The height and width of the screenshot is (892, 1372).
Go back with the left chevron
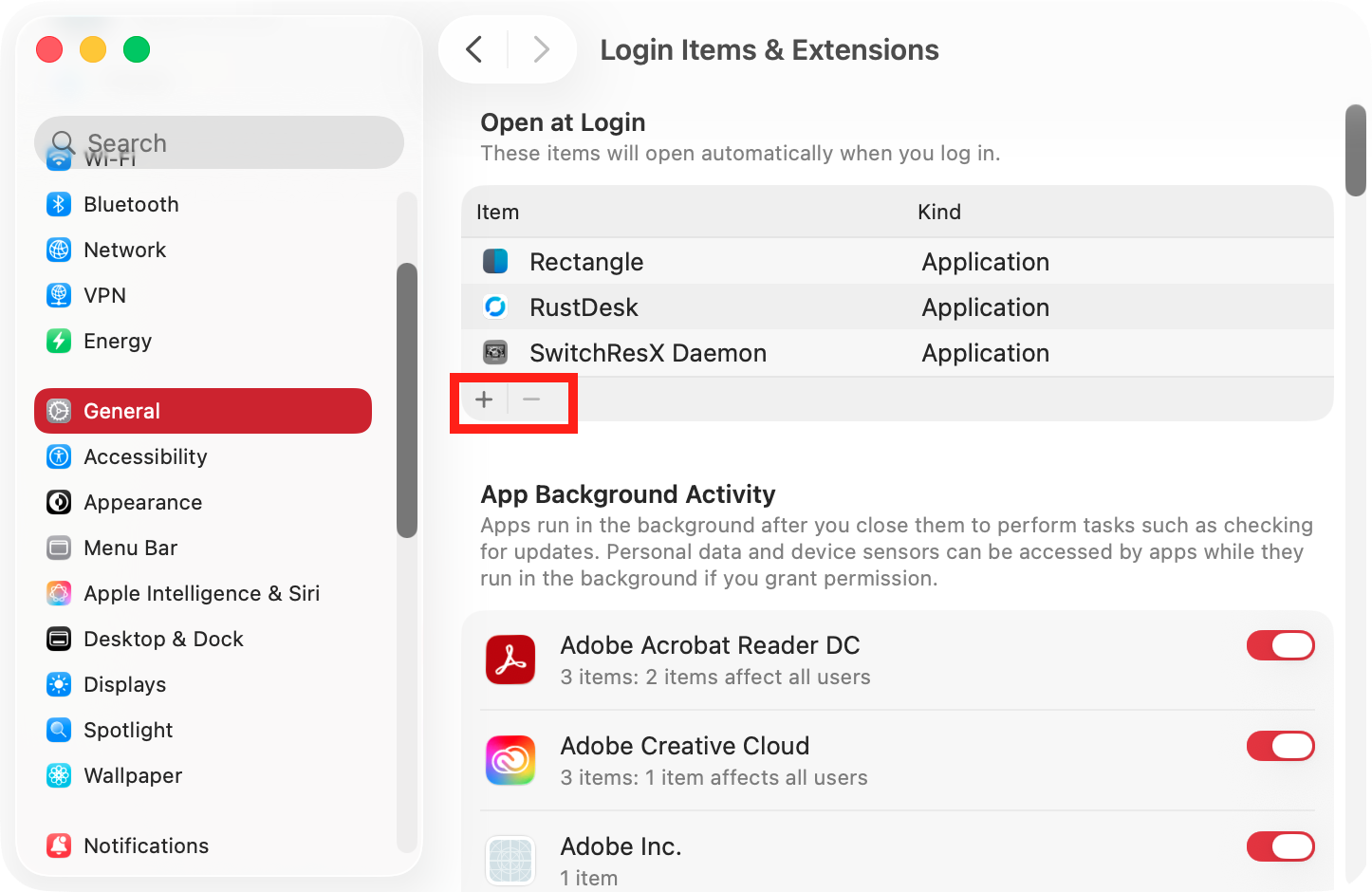474,49
